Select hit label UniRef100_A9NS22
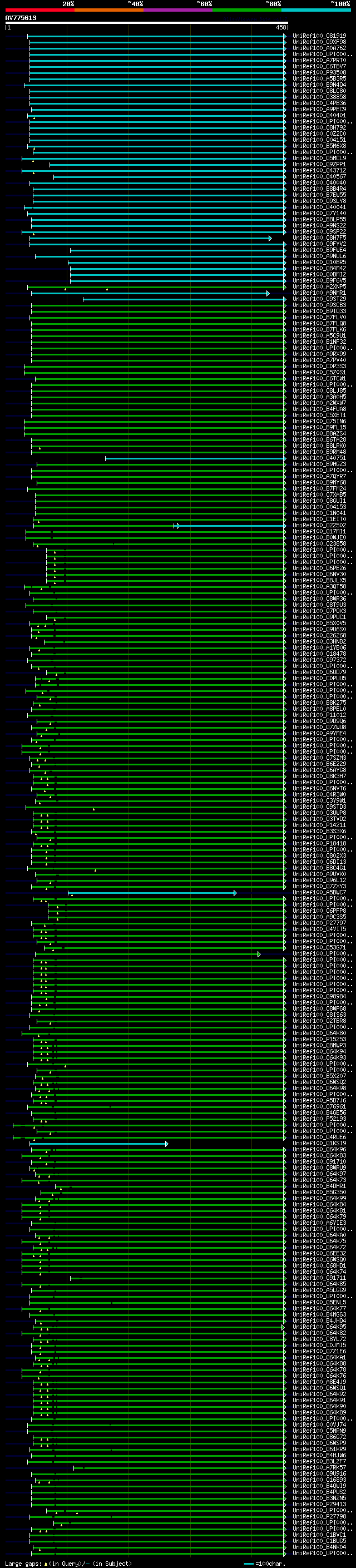 319,225
